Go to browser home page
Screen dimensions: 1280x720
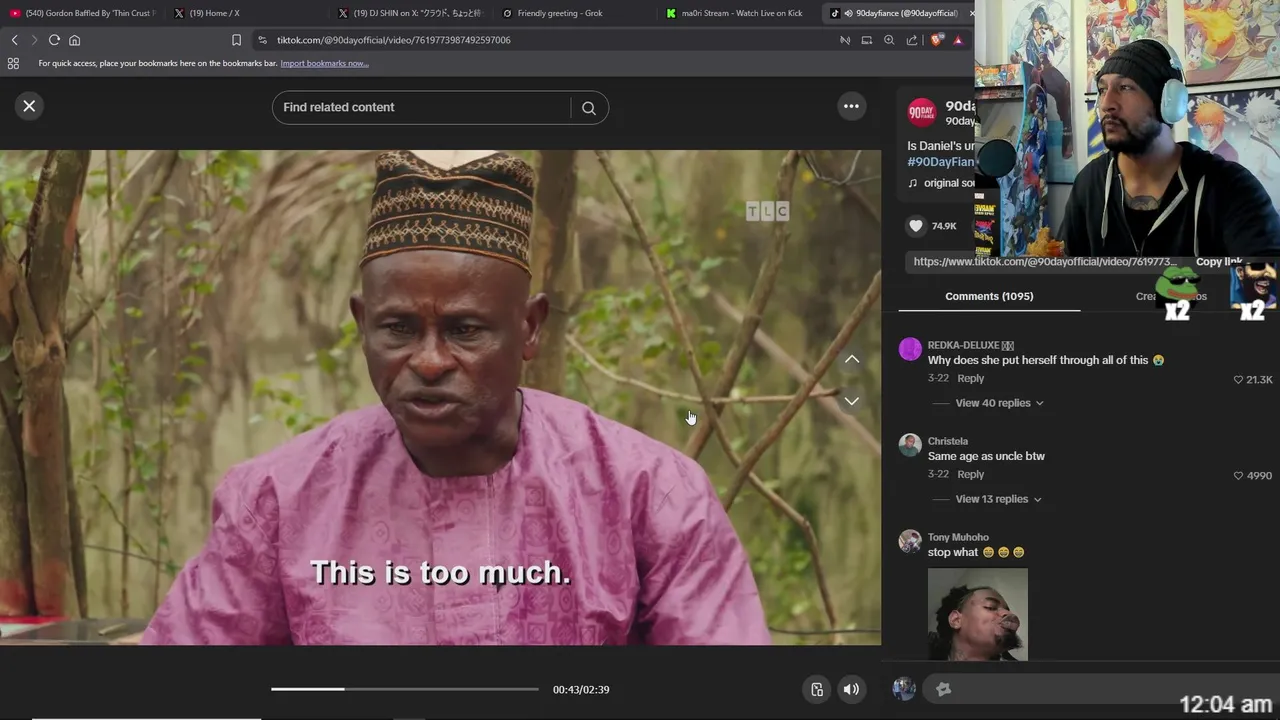tap(74, 40)
